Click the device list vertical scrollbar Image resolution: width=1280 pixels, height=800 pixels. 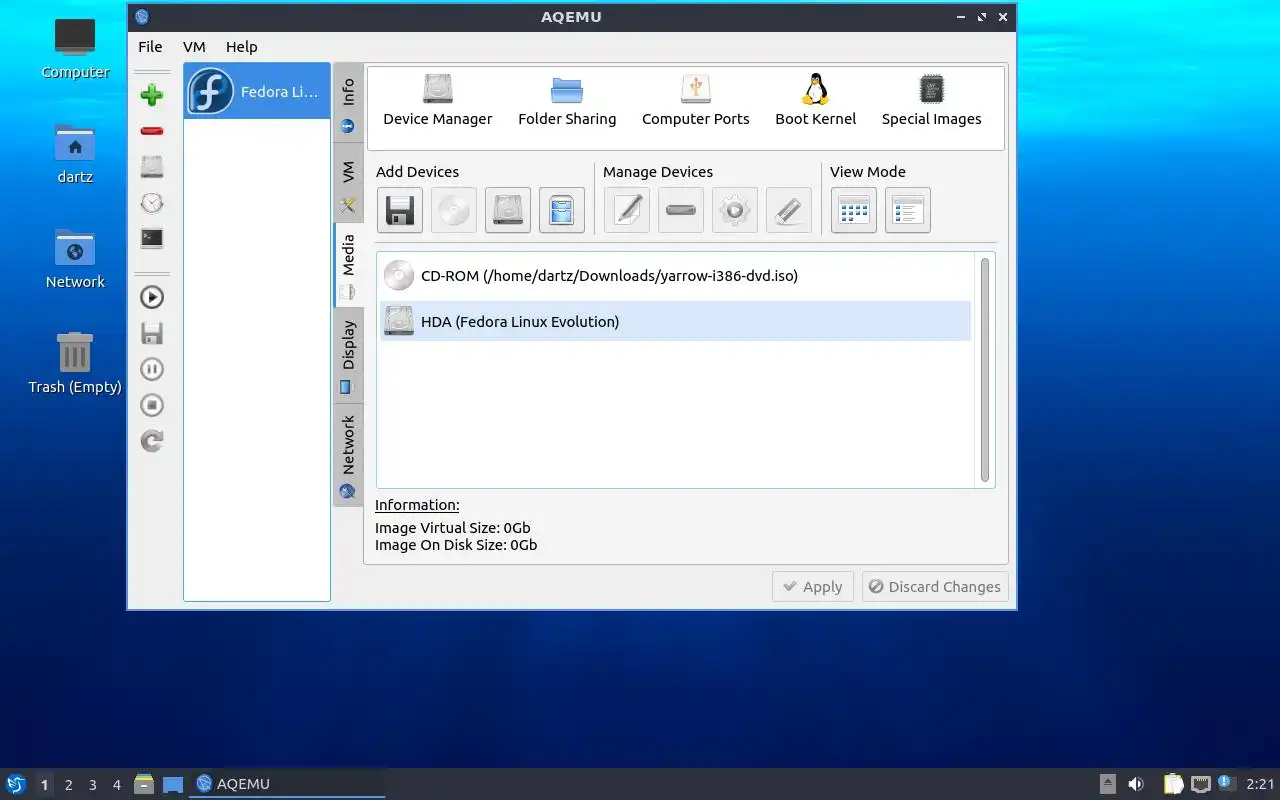coord(985,369)
